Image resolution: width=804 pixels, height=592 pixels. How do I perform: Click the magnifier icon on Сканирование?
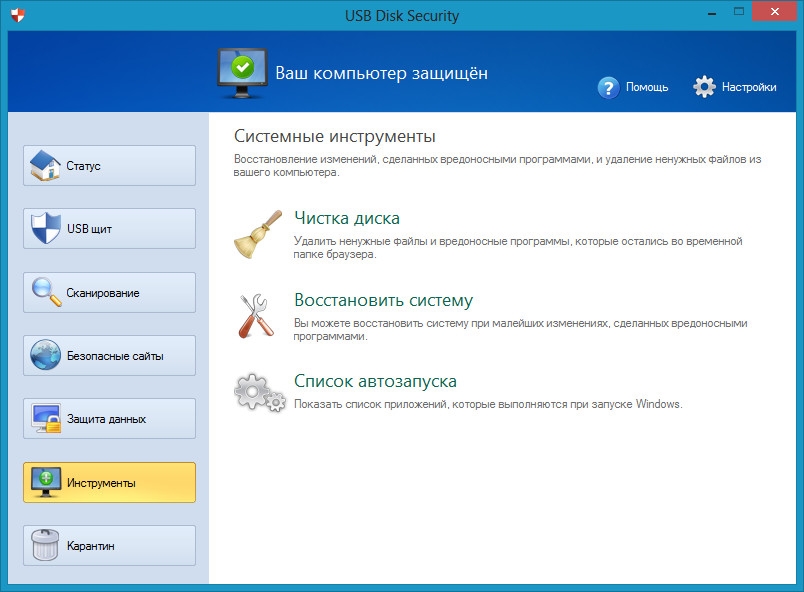click(46, 292)
